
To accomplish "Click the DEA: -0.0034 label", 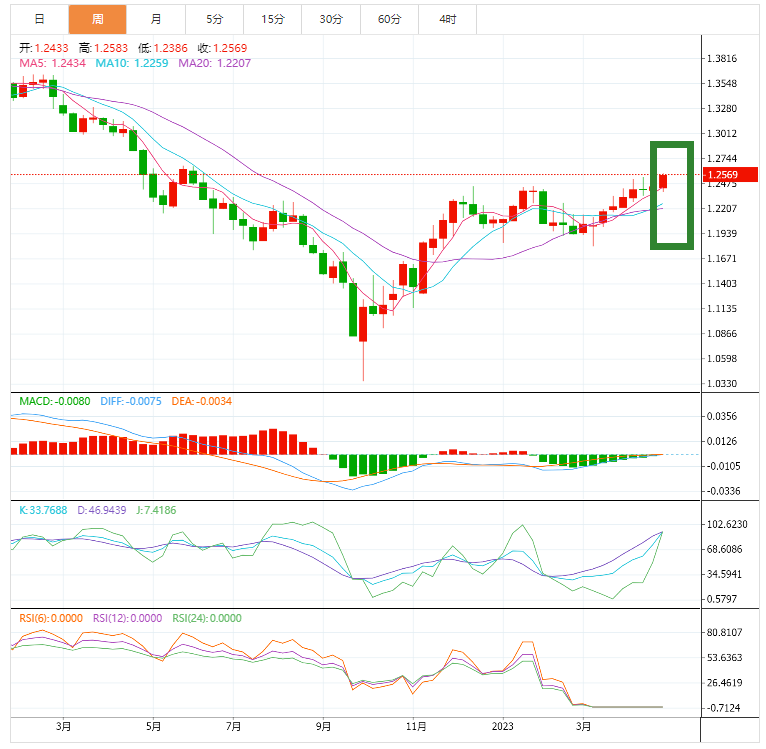I will click(202, 401).
